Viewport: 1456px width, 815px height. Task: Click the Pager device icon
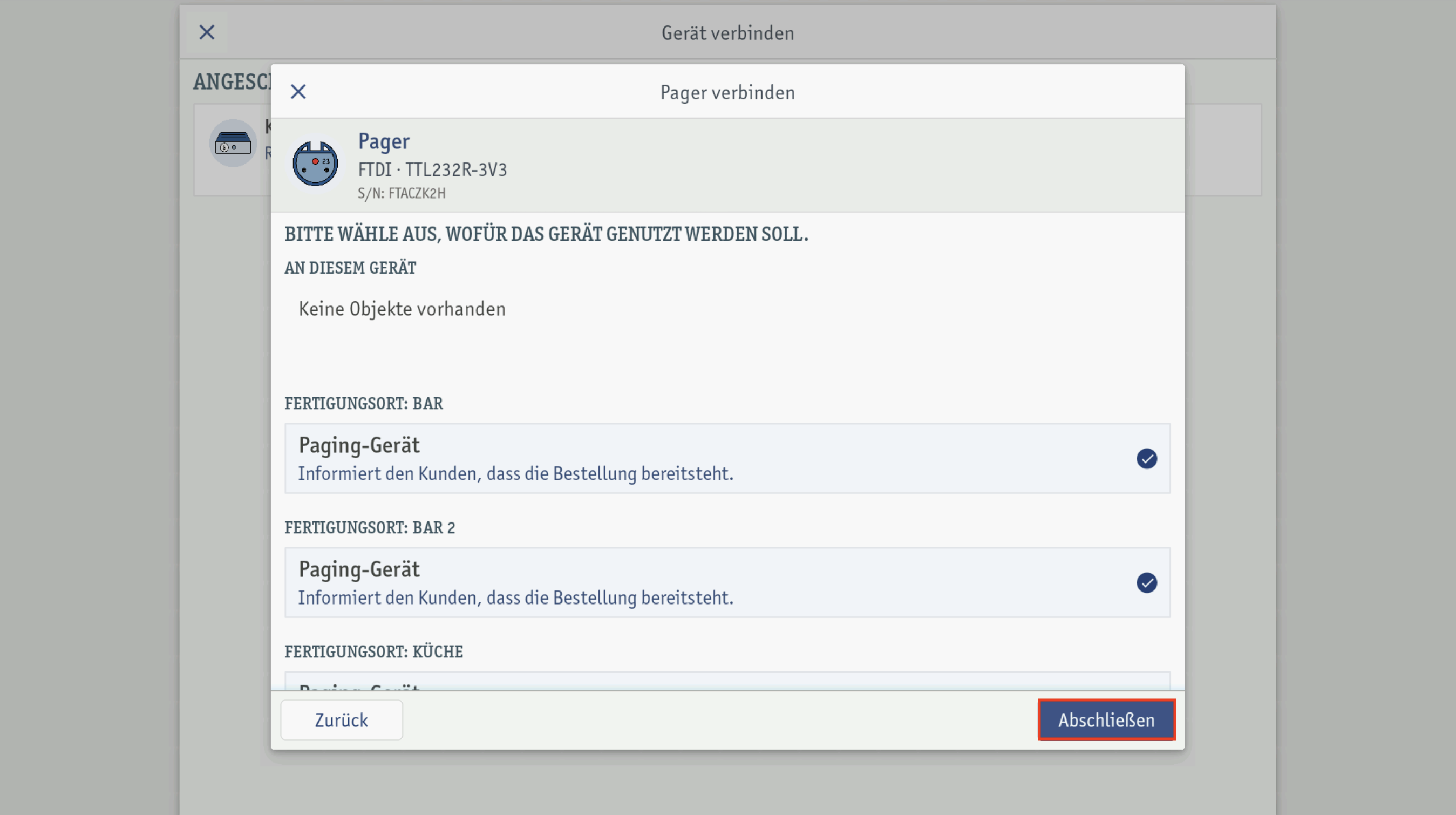(x=315, y=164)
